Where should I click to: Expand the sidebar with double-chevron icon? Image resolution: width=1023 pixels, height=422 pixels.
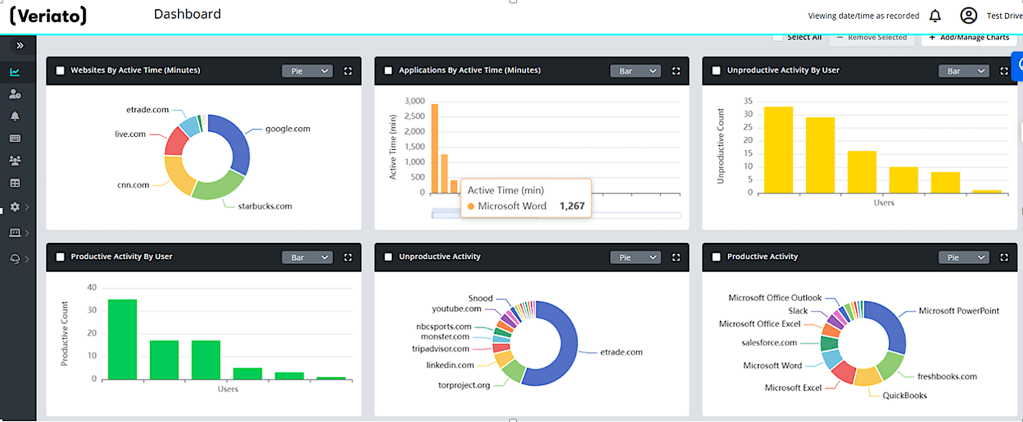tap(19, 46)
